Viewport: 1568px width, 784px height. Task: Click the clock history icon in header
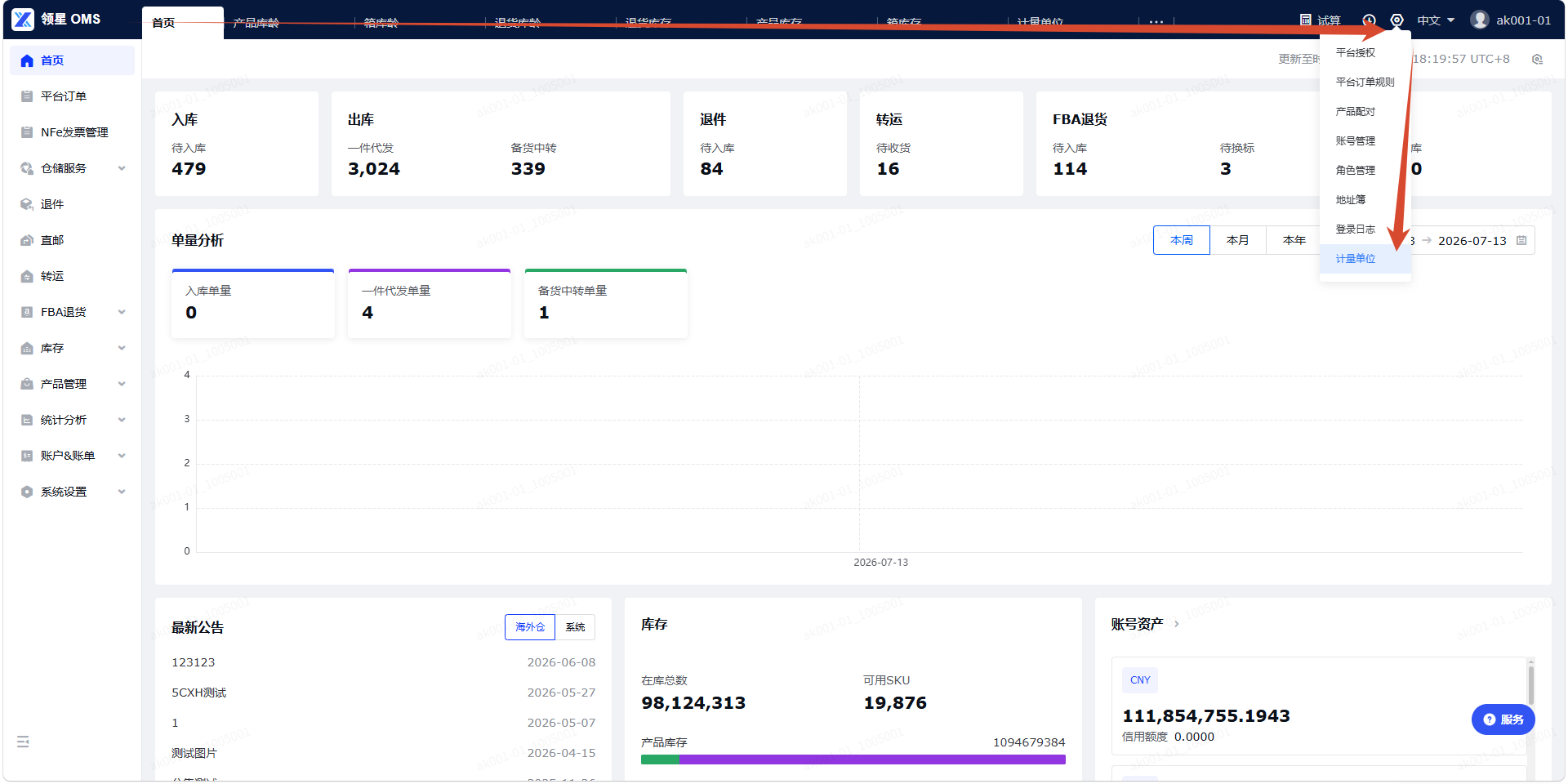pos(1370,20)
